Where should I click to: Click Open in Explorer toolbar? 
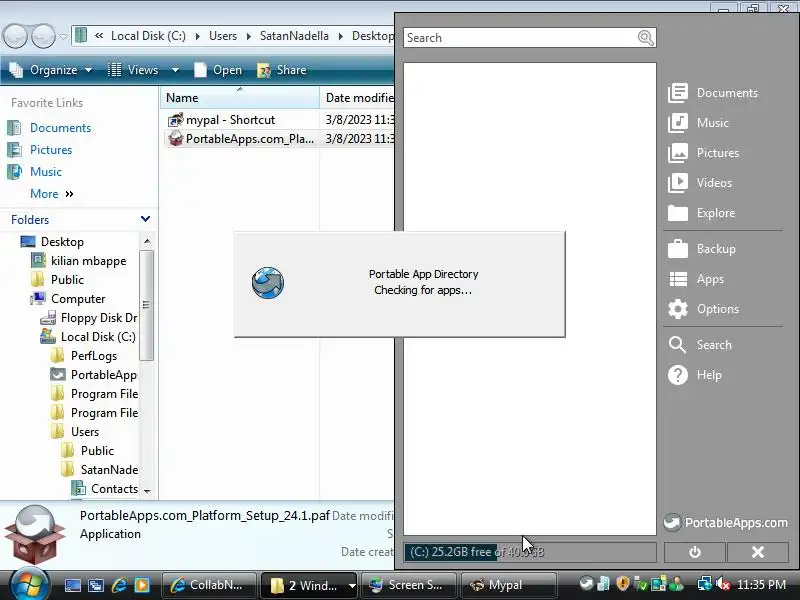coord(218,70)
